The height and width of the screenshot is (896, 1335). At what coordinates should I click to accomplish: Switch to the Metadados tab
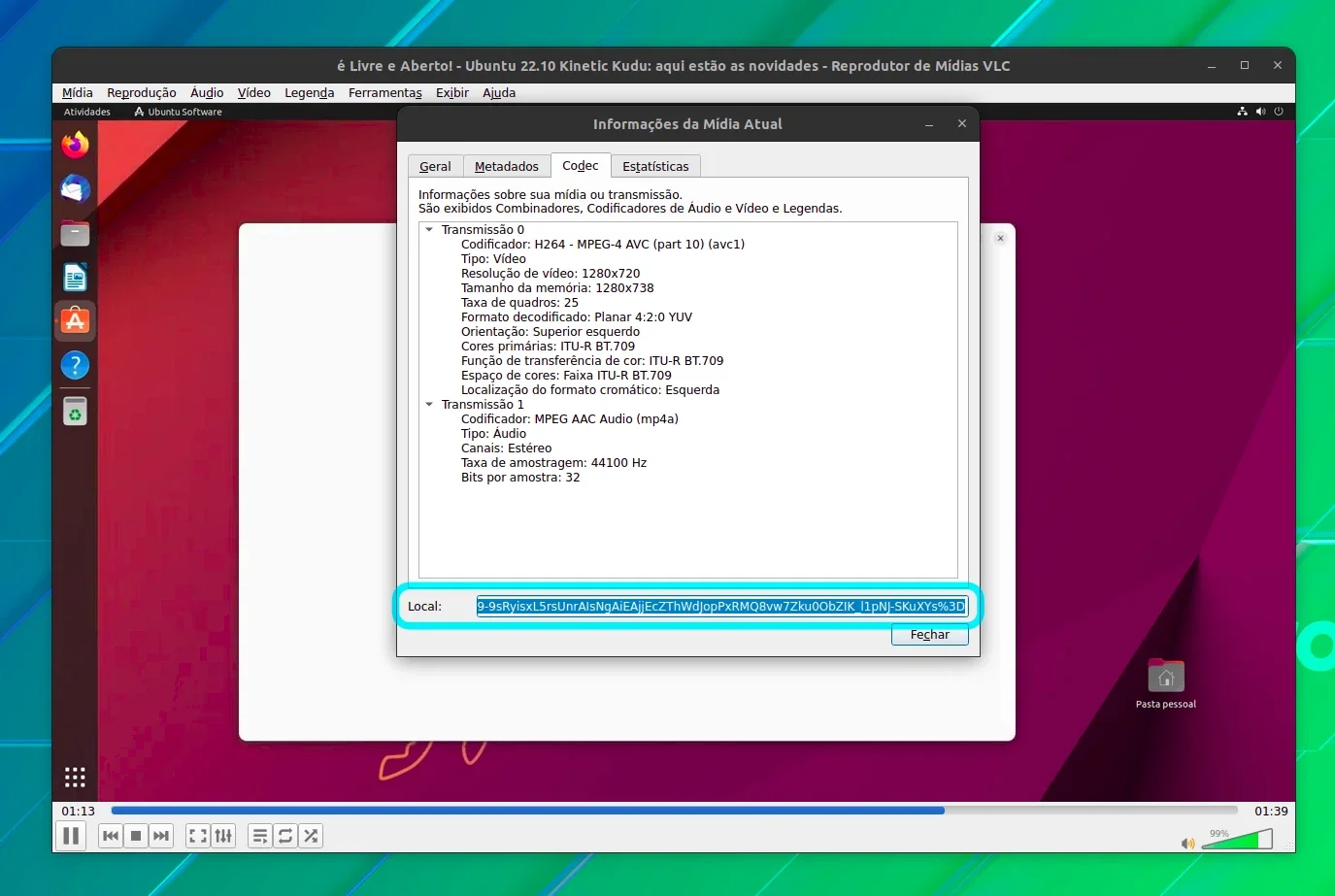point(507,166)
